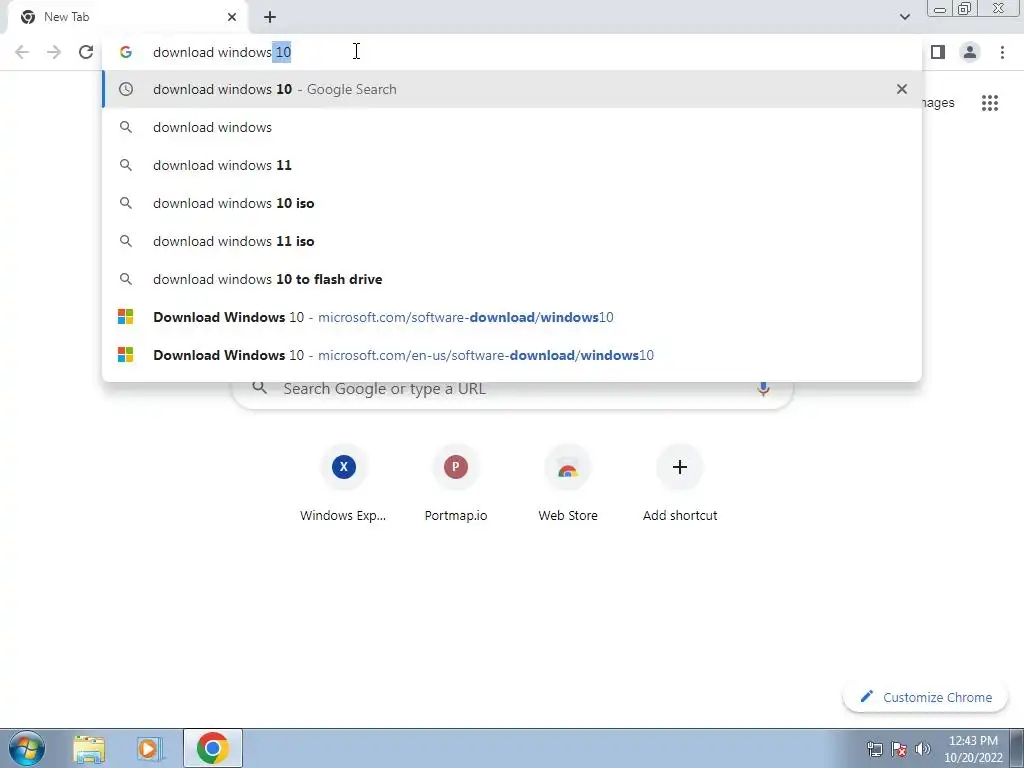Select the 'download windows' suggestion

tap(512, 127)
